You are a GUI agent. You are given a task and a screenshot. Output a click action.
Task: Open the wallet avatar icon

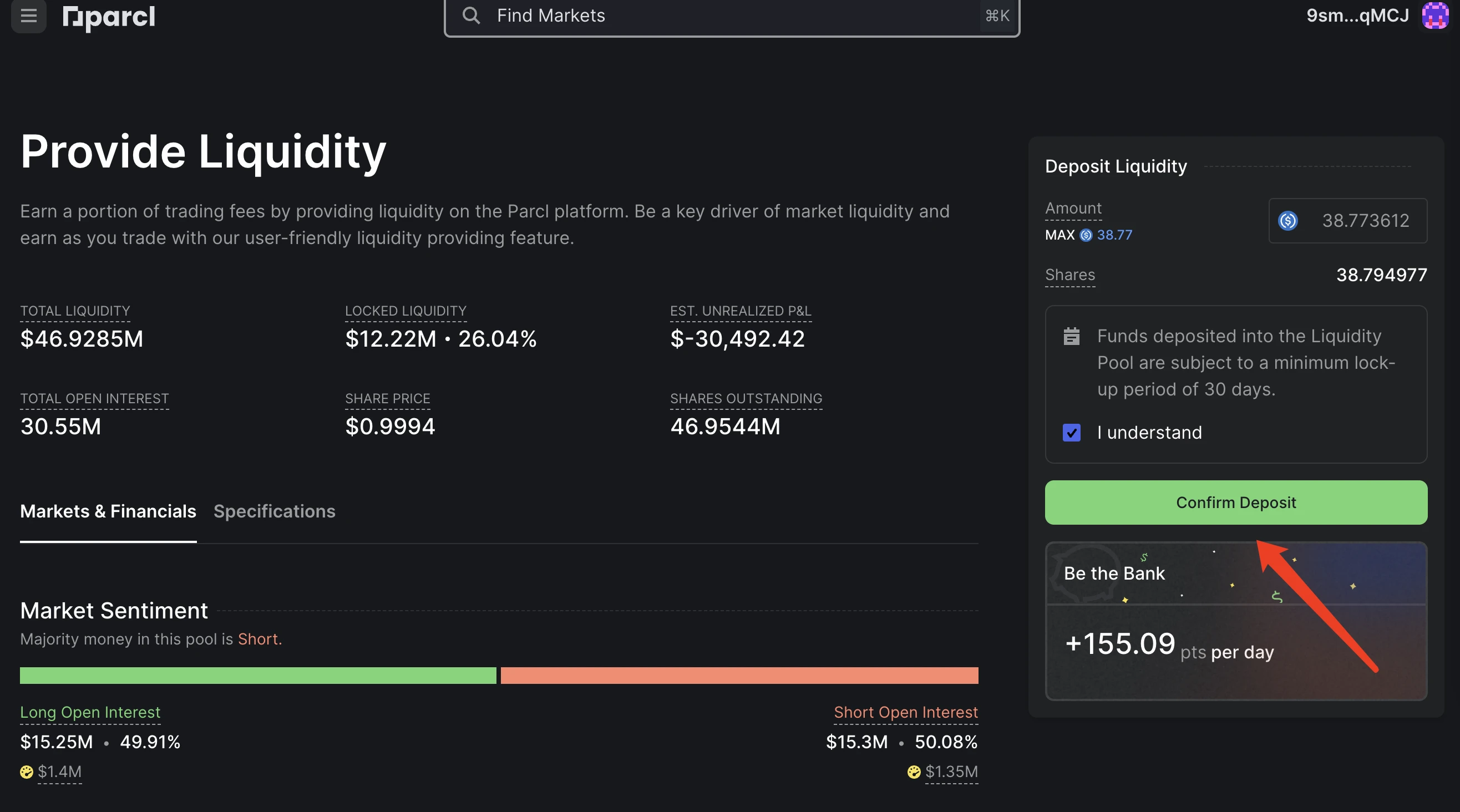coord(1435,16)
